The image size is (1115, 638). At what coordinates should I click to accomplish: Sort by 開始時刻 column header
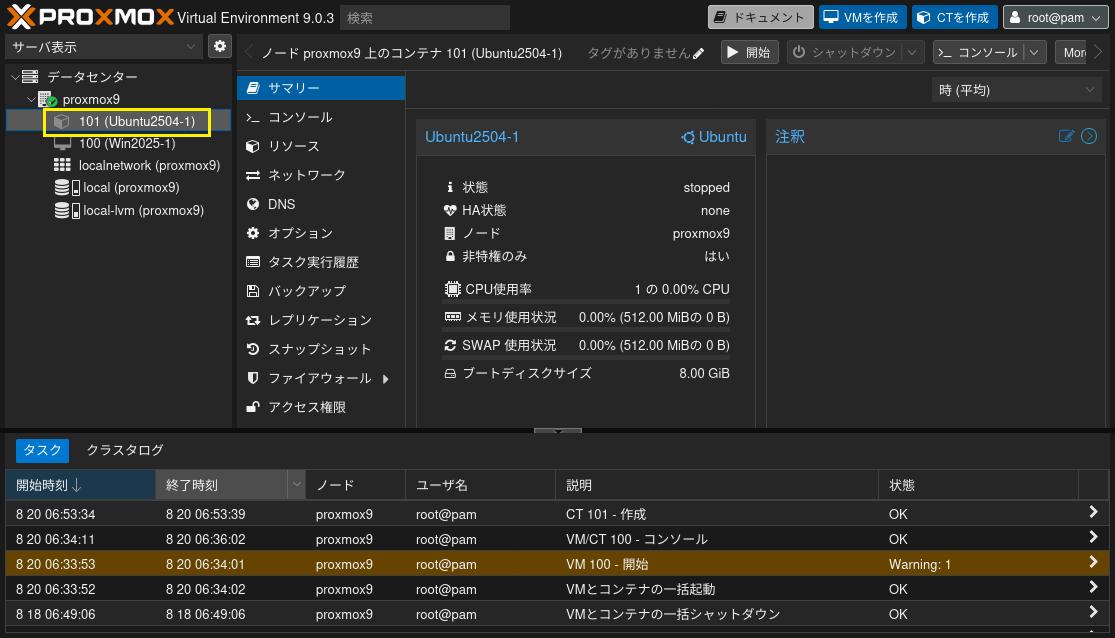(80, 485)
